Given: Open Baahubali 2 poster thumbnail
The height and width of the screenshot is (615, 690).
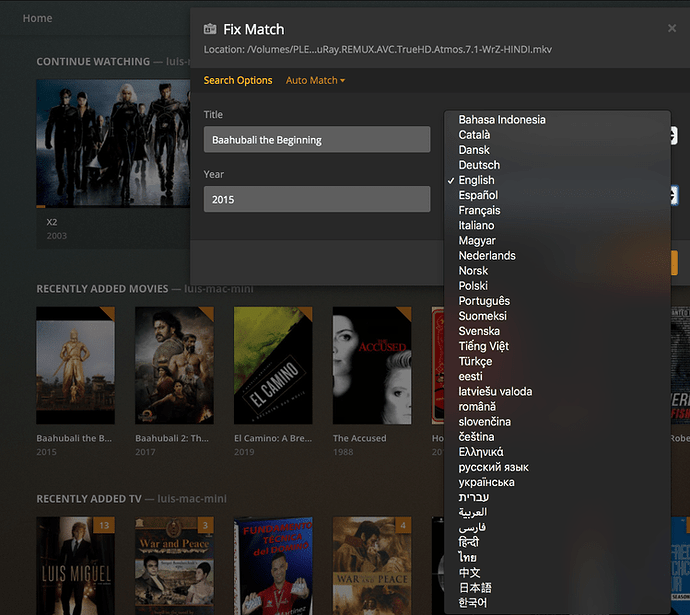Looking at the screenshot, I should pyautogui.click(x=174, y=366).
